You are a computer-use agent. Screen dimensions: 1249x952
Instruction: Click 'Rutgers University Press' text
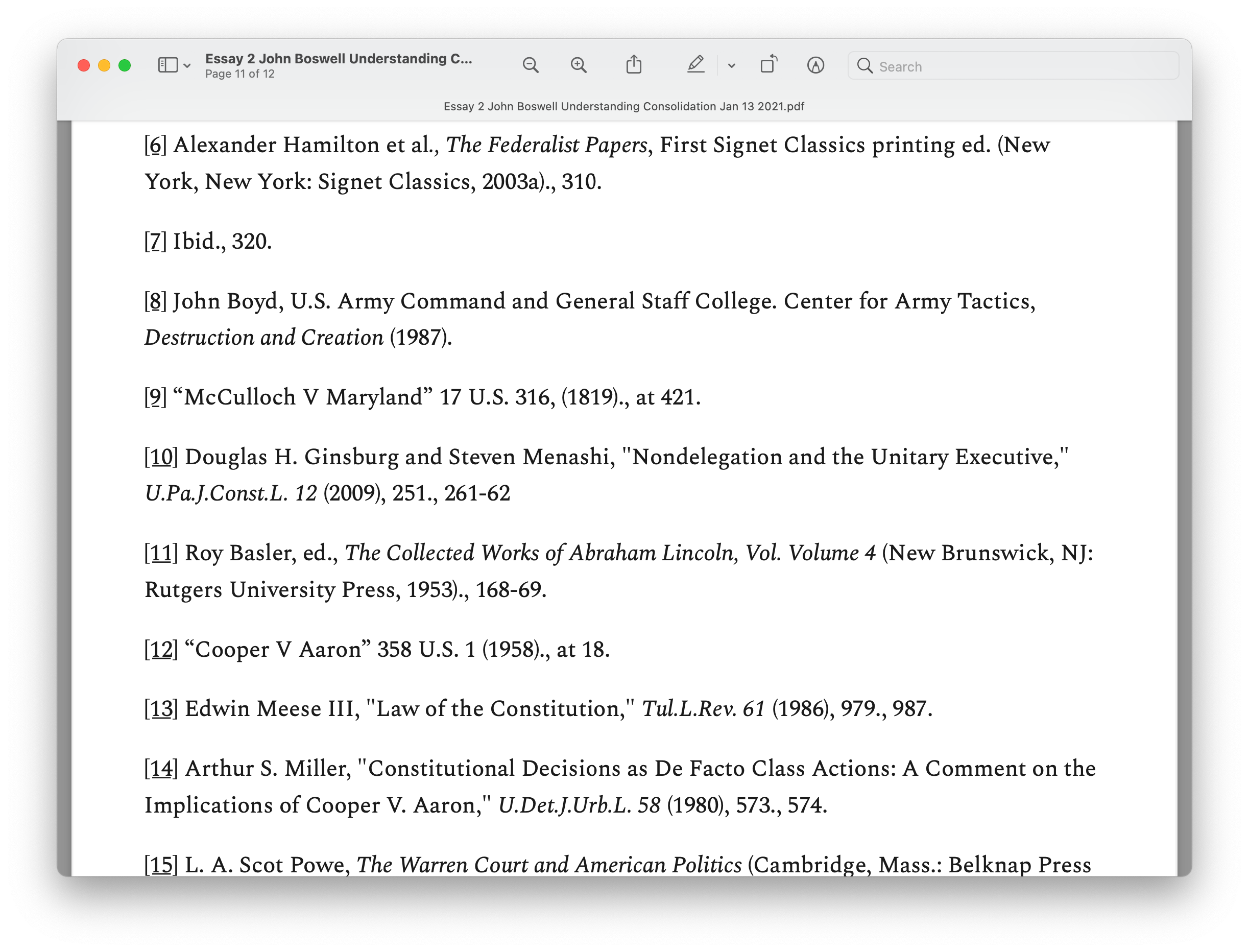(x=270, y=590)
